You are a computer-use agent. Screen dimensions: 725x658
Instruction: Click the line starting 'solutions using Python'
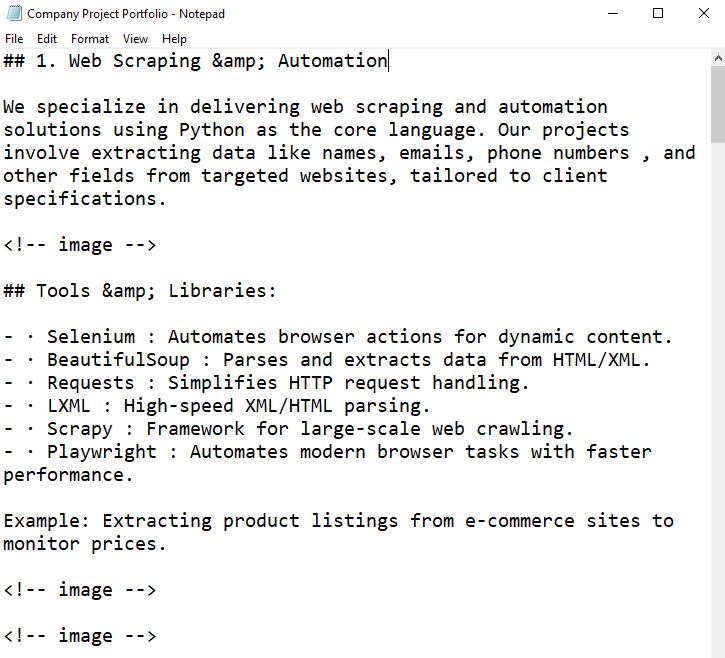pos(316,130)
